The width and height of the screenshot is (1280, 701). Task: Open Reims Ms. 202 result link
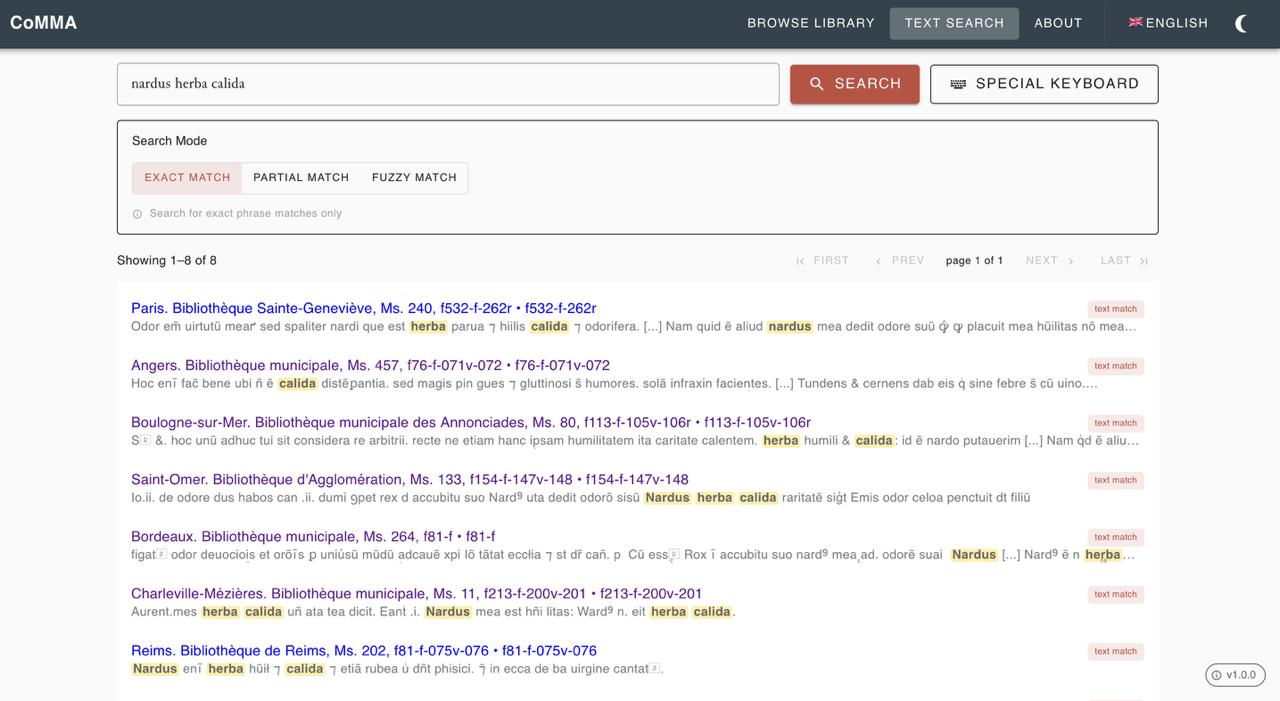coord(363,651)
